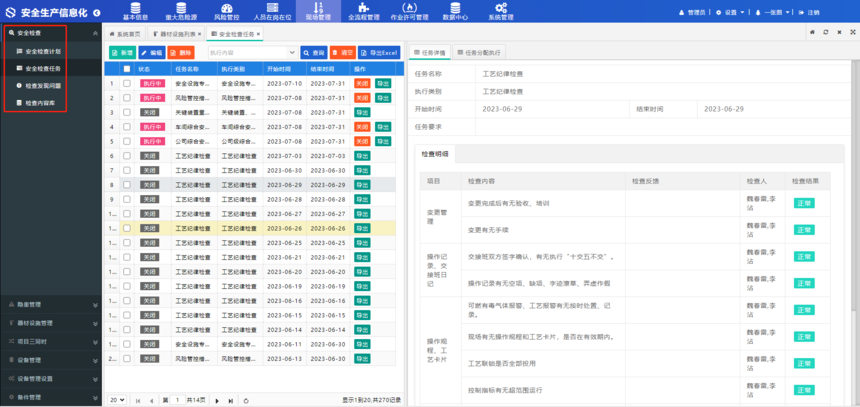Open the page size dropdown showing 20
860x407 pixels.
pos(117,400)
